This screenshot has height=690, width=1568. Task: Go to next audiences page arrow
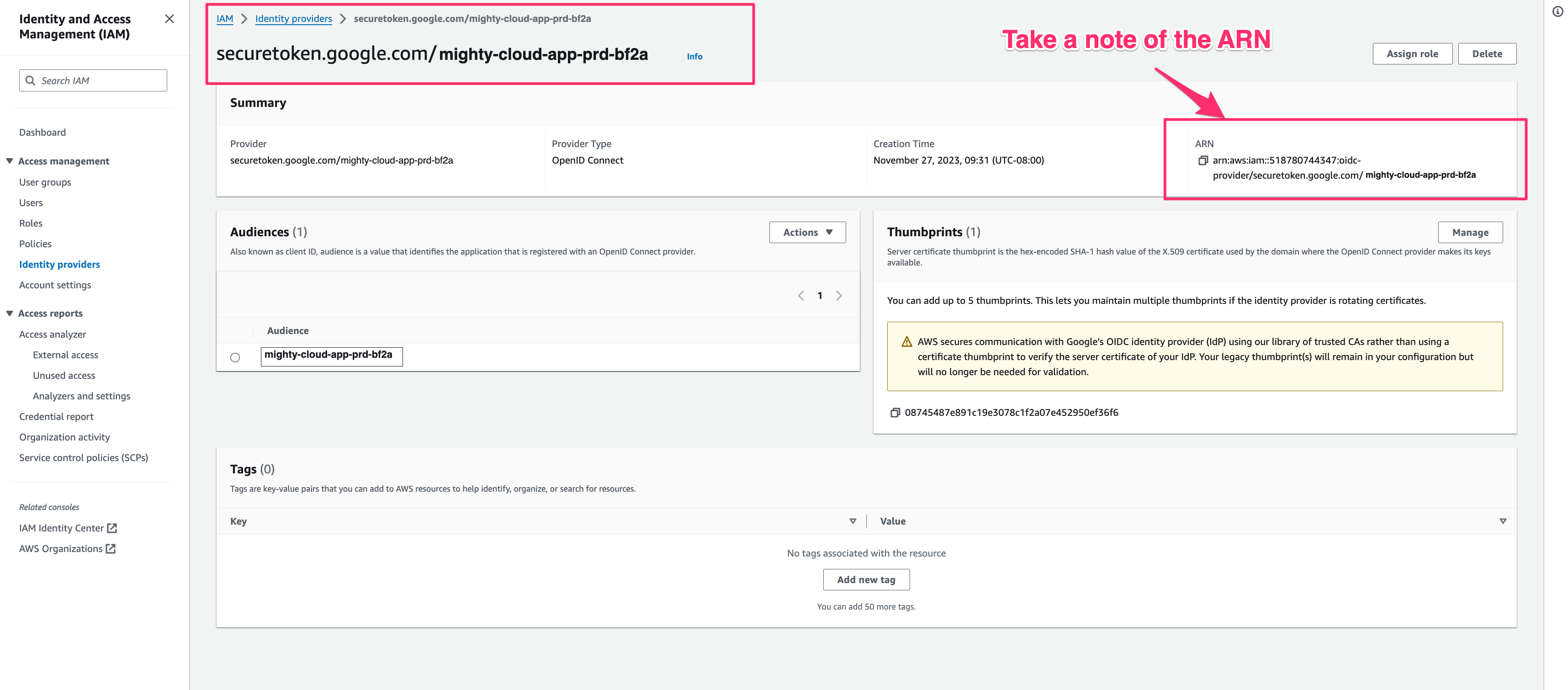(x=839, y=295)
